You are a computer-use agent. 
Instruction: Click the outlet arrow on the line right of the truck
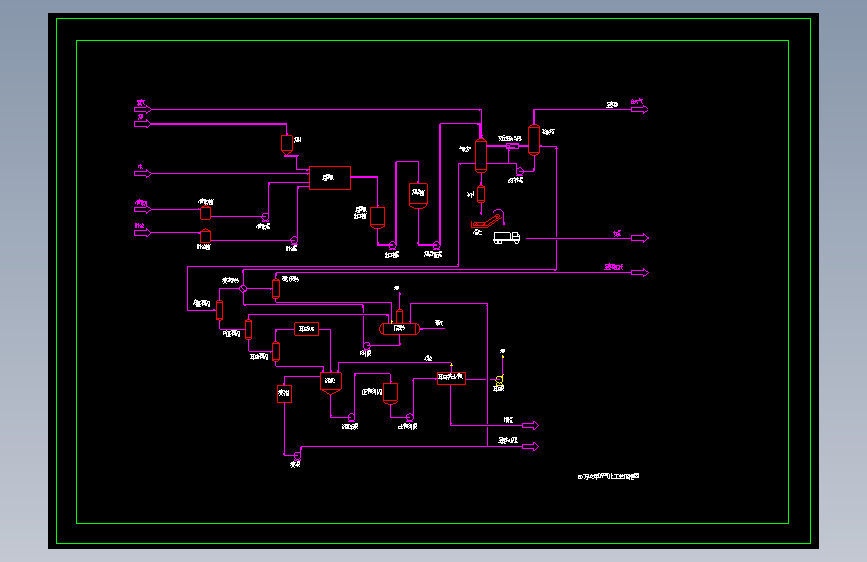(640, 238)
